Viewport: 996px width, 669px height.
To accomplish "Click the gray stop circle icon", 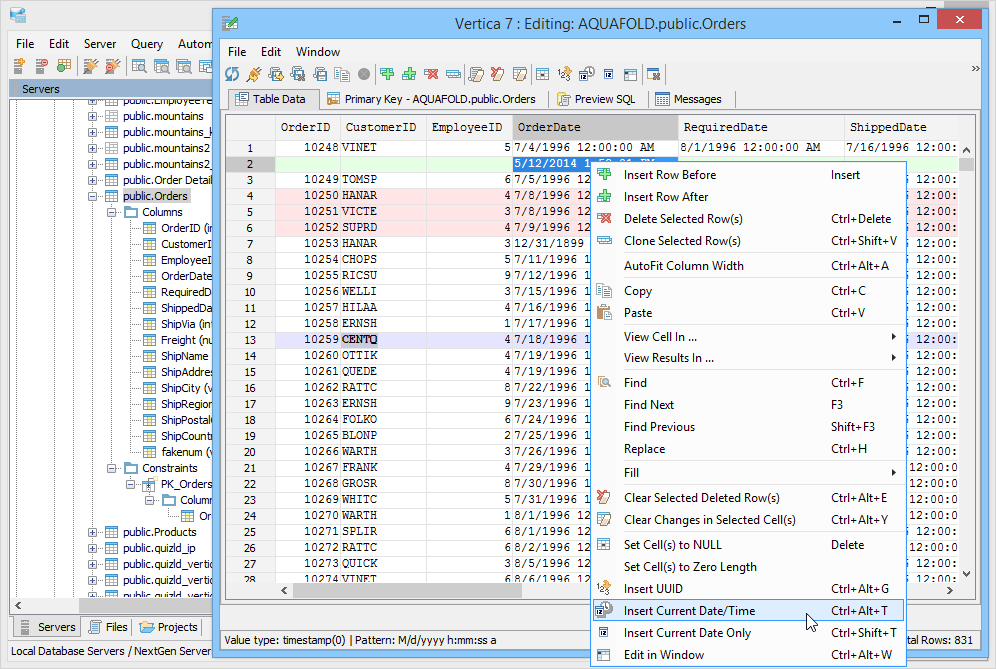I will point(364,74).
